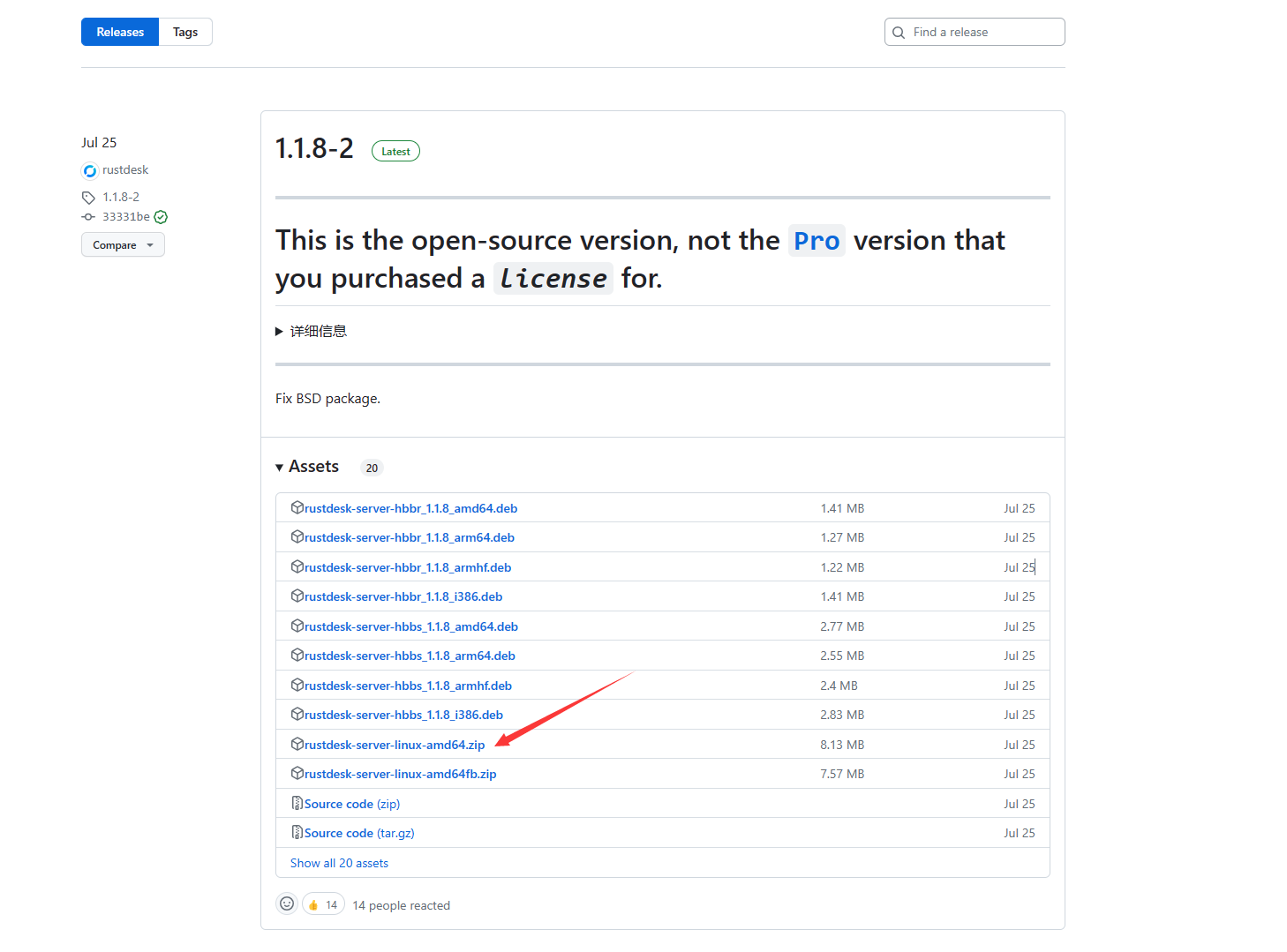Download rustdesk-server-hbbr_1.1.8_i386.deb
The height and width of the screenshot is (952, 1287).
point(403,596)
